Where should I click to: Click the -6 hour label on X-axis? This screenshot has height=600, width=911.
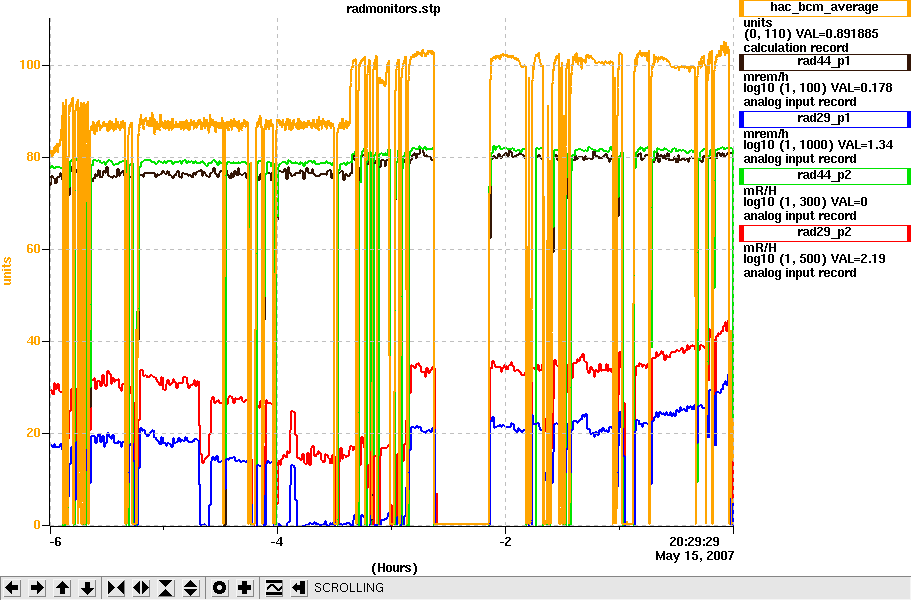[55, 542]
